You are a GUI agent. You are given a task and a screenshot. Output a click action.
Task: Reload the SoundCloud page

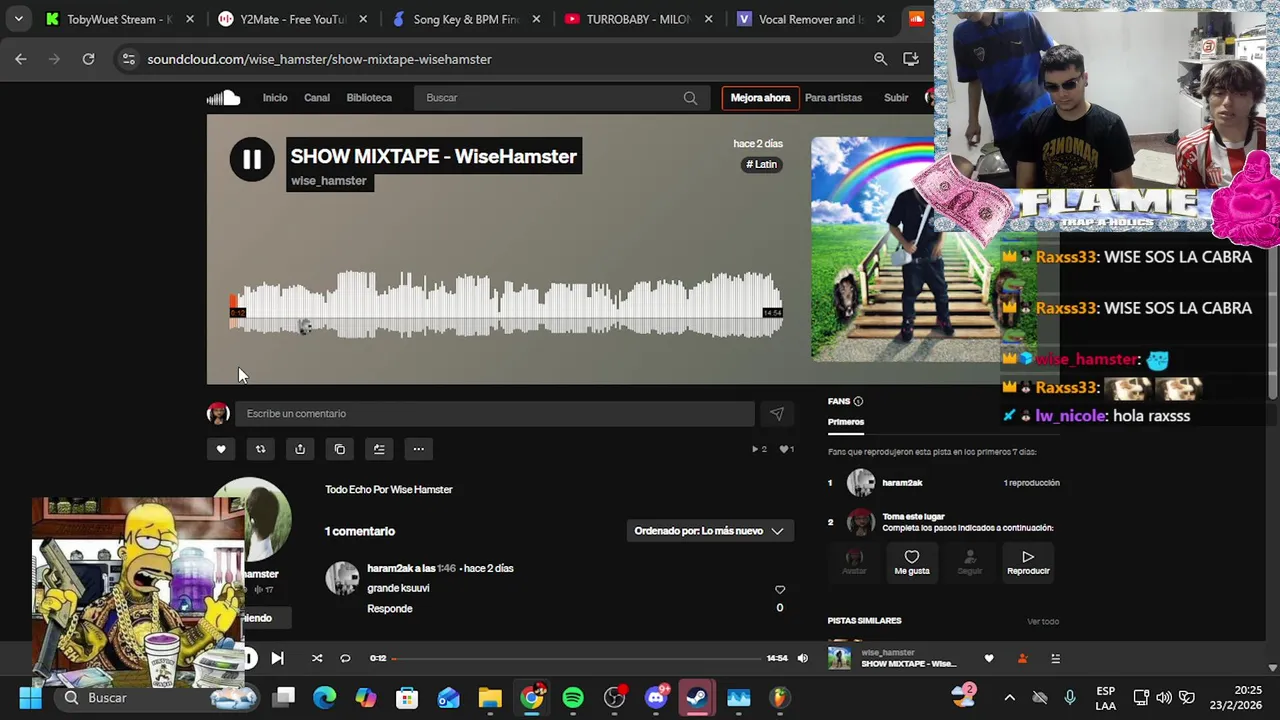point(88,59)
